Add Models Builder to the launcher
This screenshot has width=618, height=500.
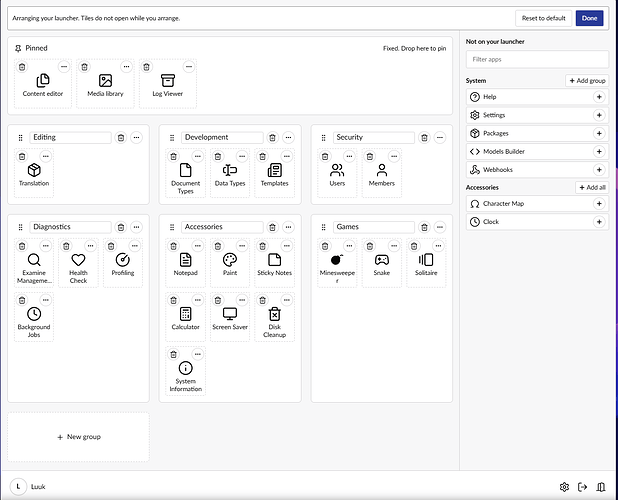point(599,152)
